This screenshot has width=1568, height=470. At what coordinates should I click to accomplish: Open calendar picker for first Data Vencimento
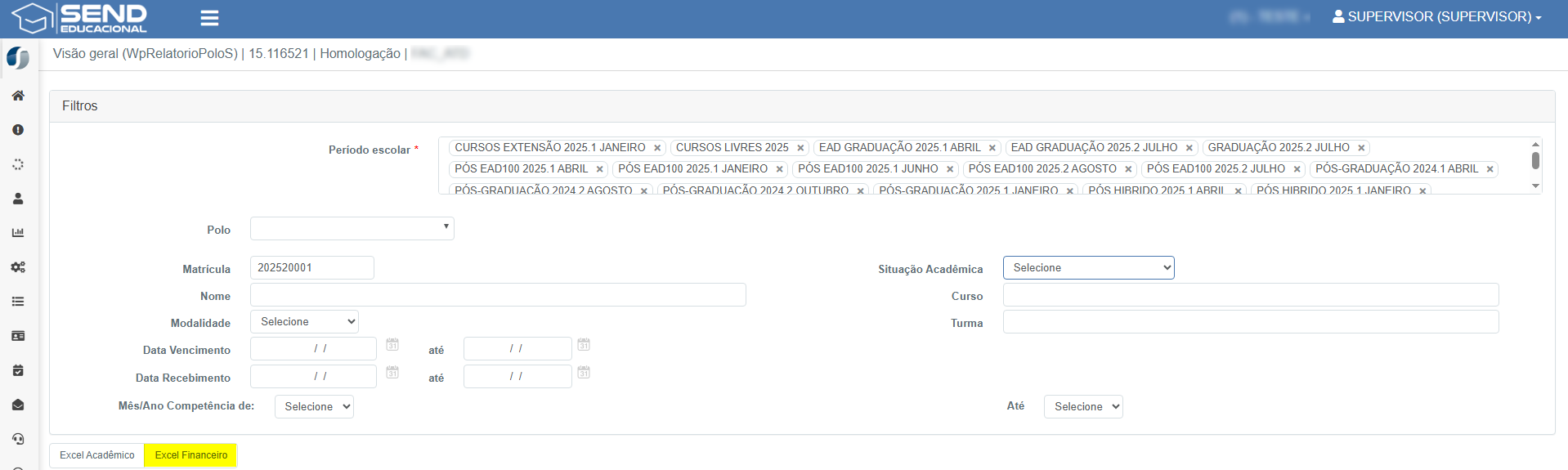[392, 345]
